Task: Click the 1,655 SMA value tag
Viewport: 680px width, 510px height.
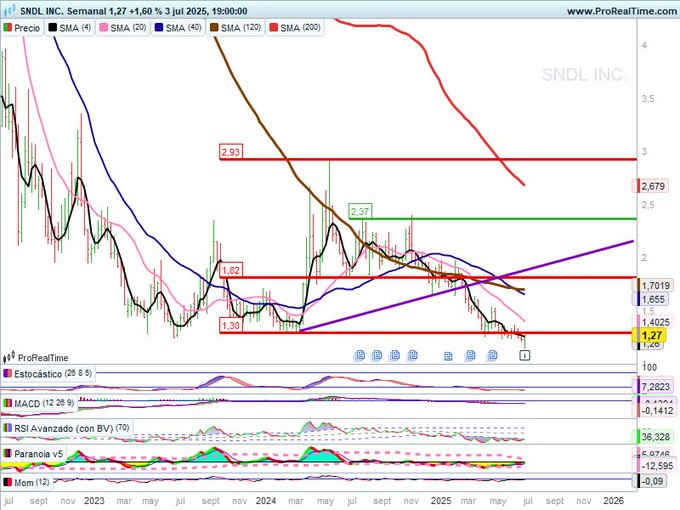Action: (x=652, y=299)
